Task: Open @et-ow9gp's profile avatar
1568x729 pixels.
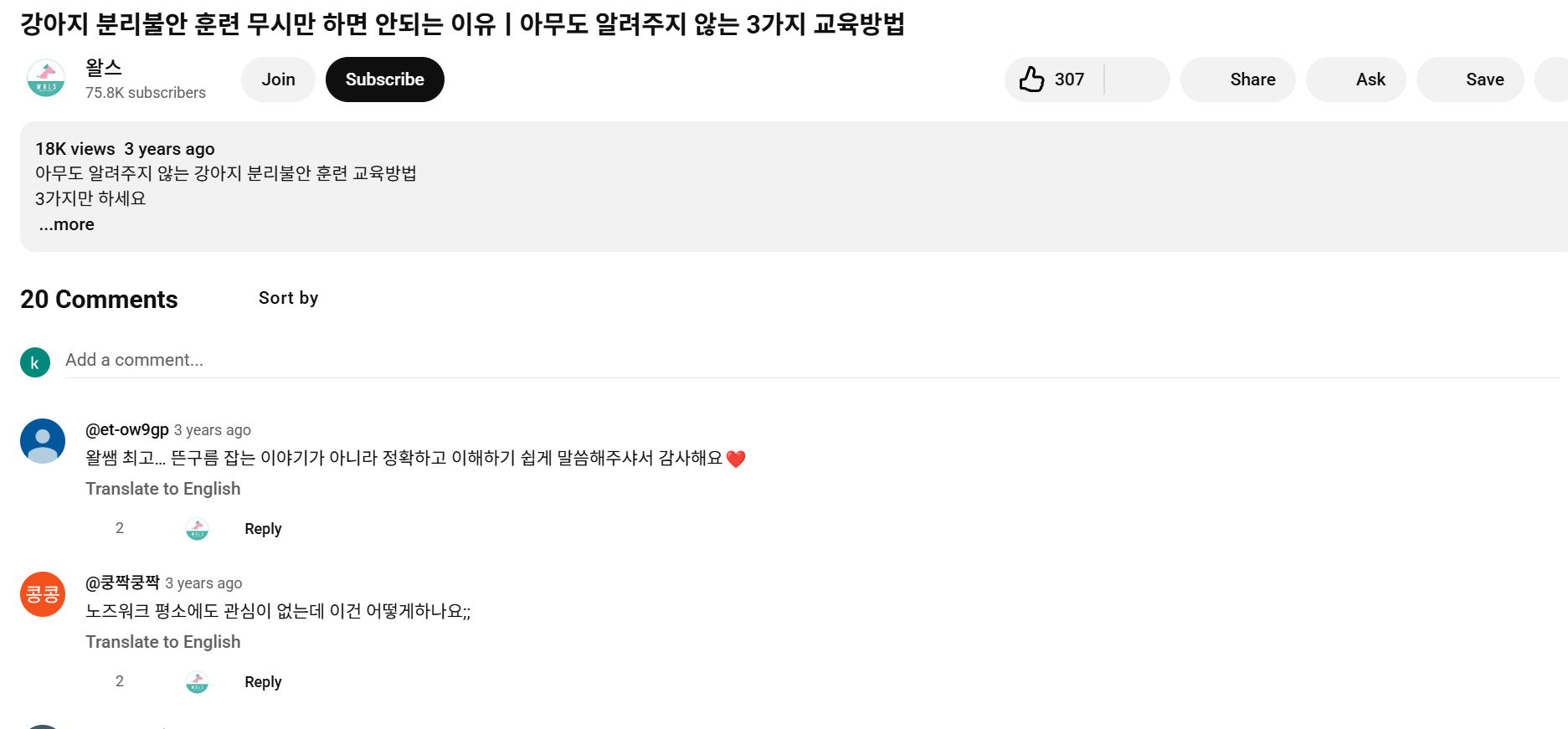Action: 42,440
